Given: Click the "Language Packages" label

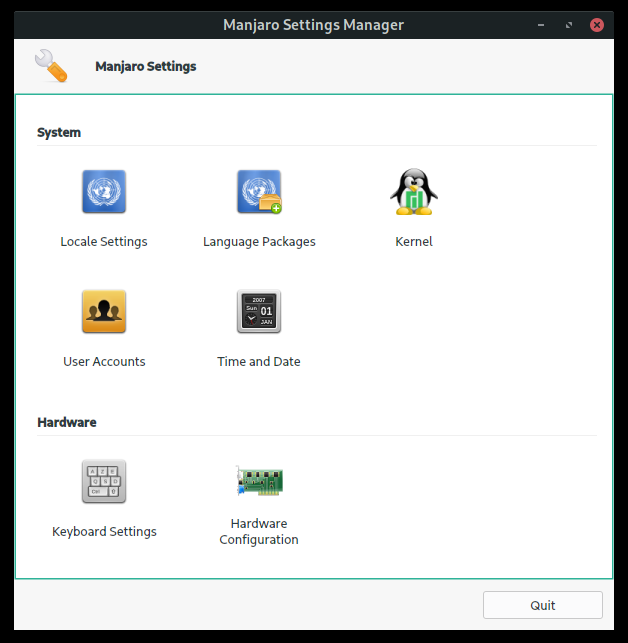Looking at the screenshot, I should click(259, 242).
